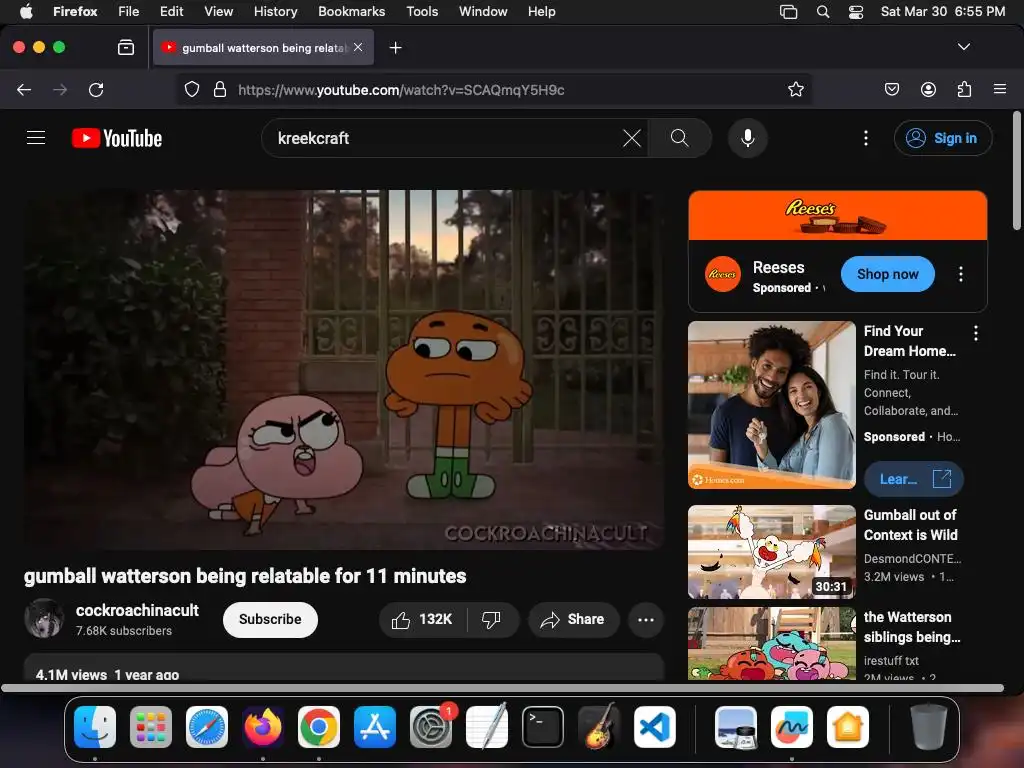Click Learn more on Homes.com ad
The image size is (1024, 768).
914,479
